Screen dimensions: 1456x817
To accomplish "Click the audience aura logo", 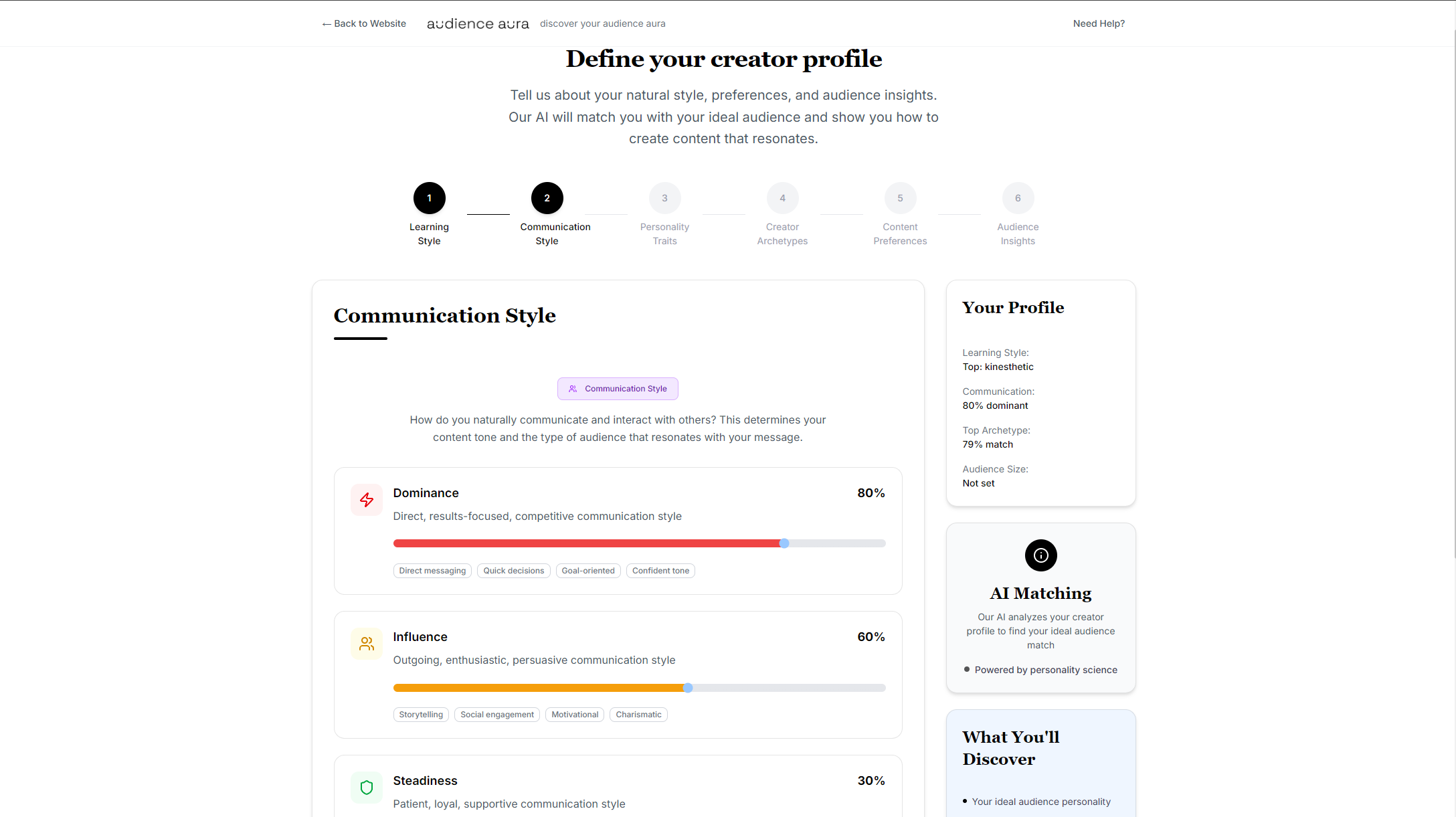I will pos(478,24).
